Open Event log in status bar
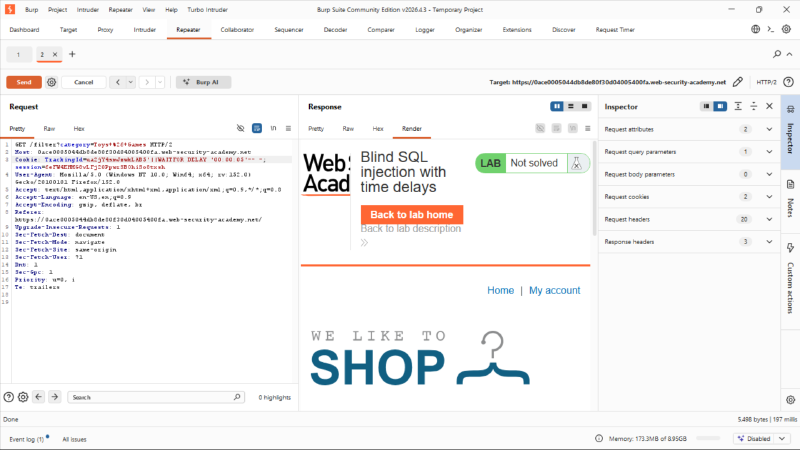The width and height of the screenshot is (800, 450). tap(27, 439)
